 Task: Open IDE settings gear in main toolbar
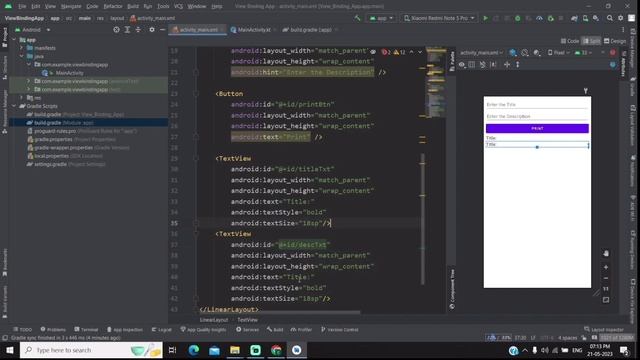point(620,18)
